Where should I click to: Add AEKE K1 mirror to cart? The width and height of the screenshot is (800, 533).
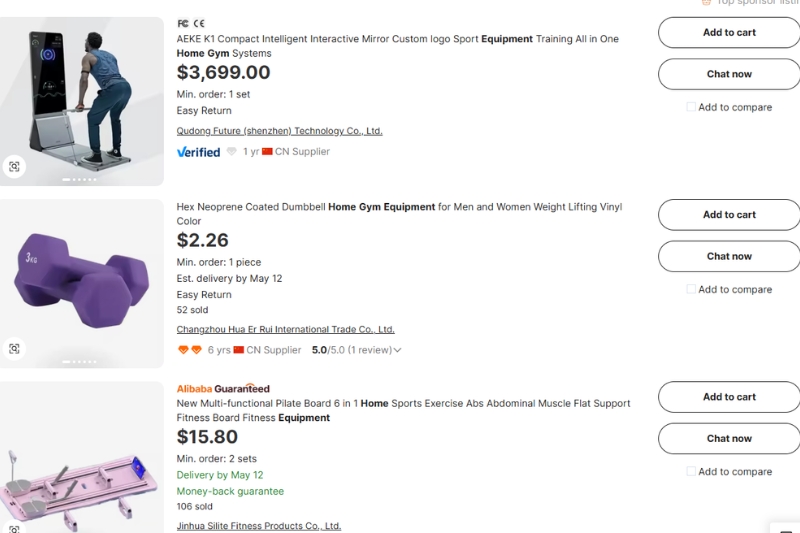[x=729, y=33]
